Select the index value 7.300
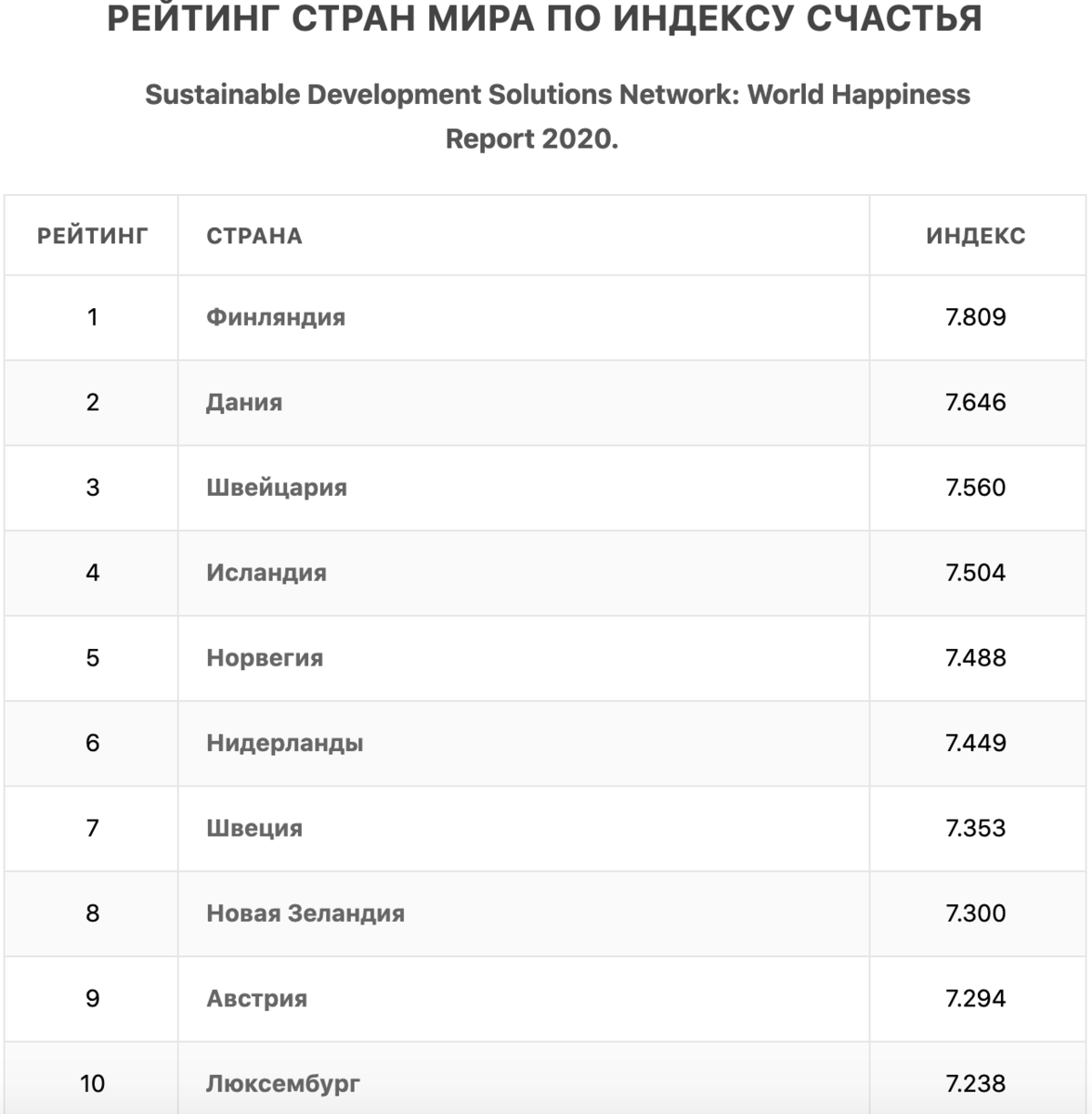1092x1114 pixels. pyautogui.click(x=976, y=913)
